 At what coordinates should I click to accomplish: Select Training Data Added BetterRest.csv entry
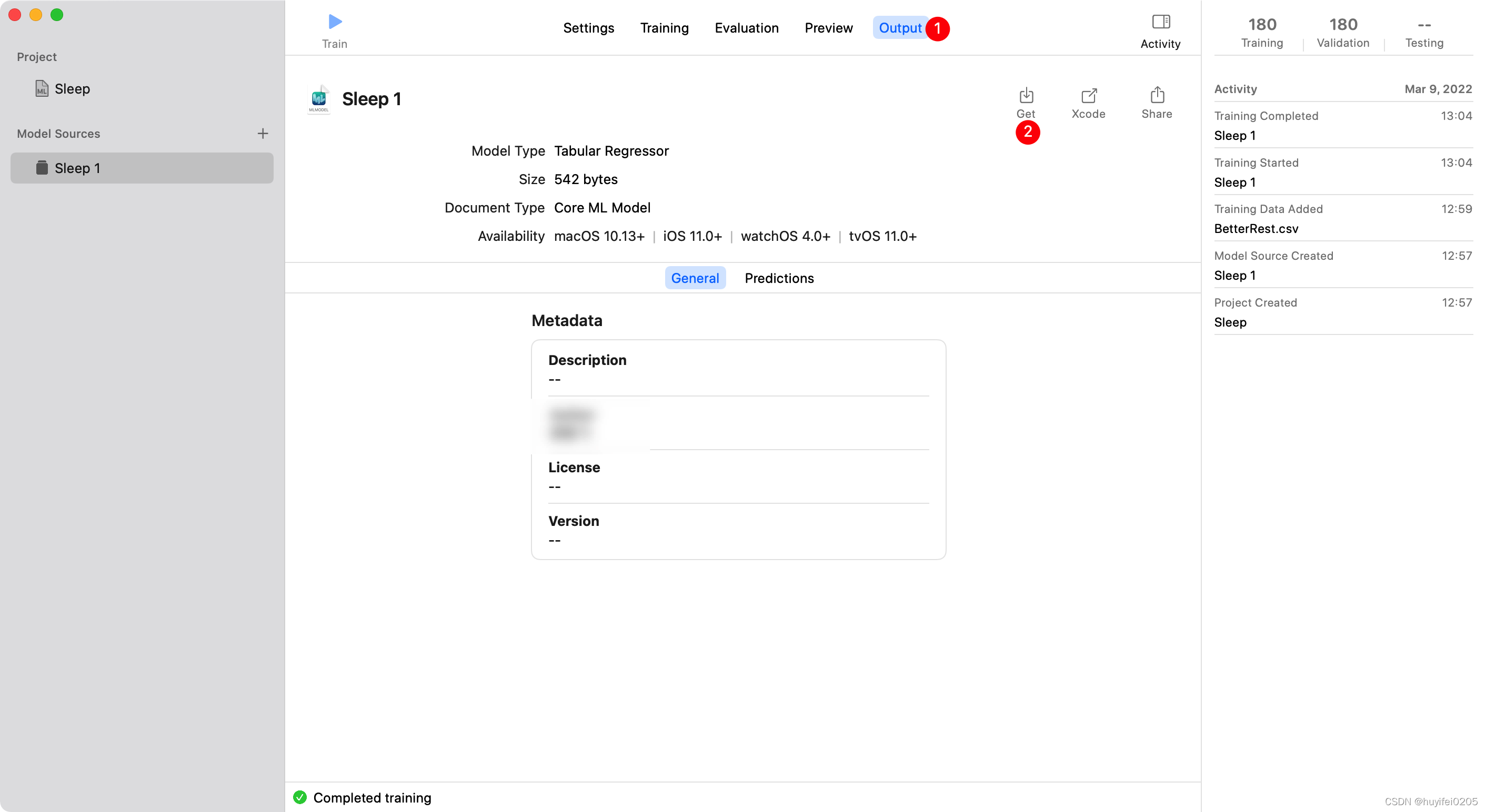tap(1343, 219)
